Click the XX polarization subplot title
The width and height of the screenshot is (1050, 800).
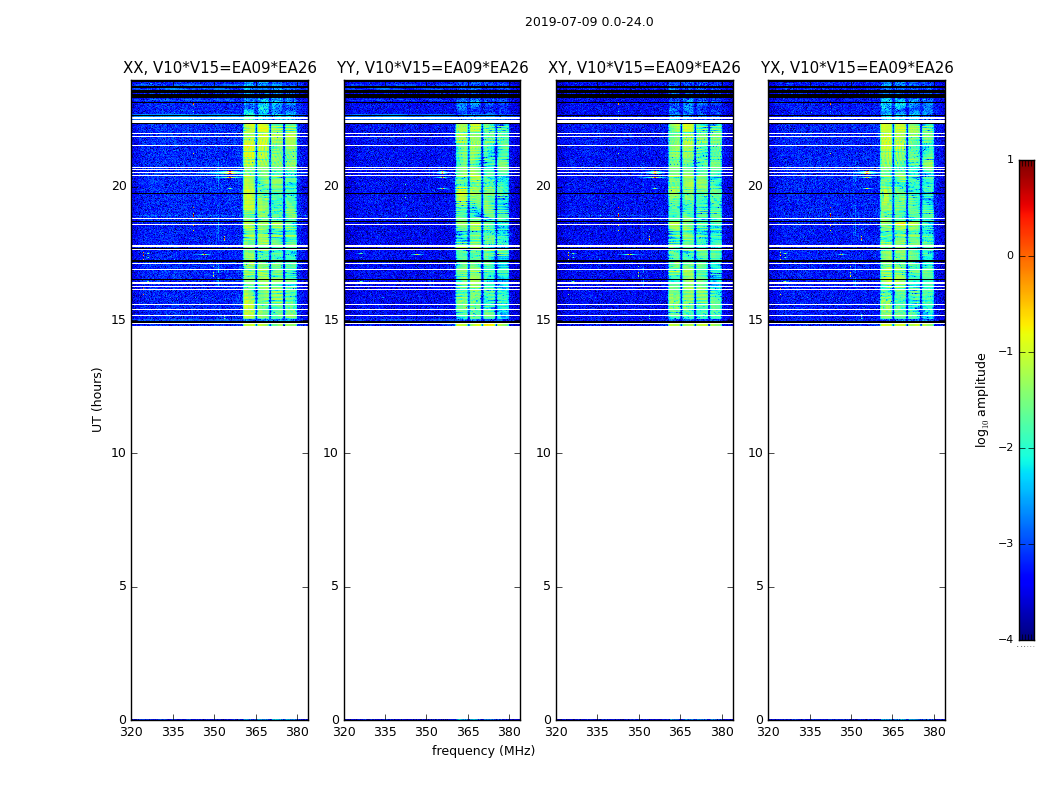coord(219,68)
